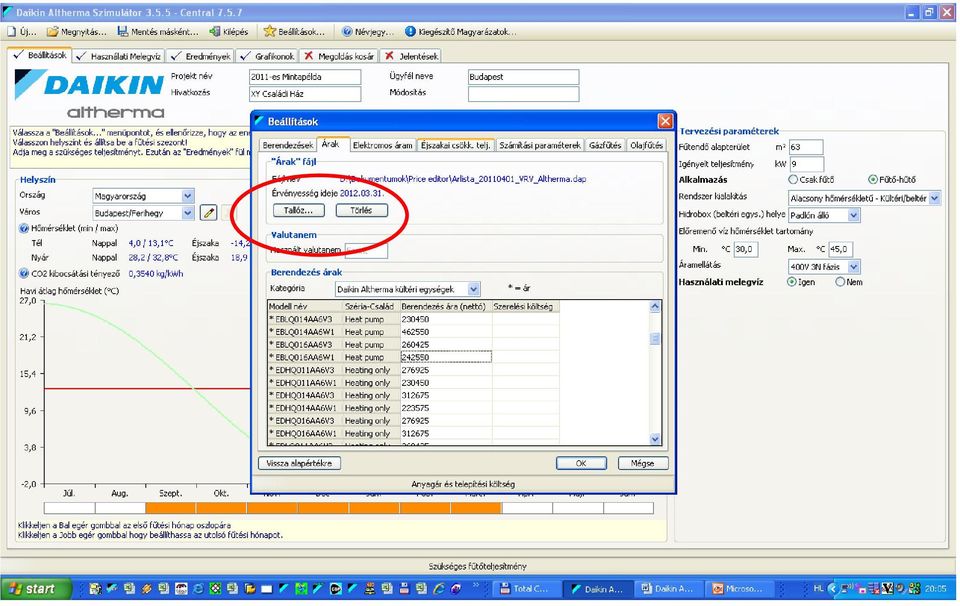Close the Beállítások dialog with red X
This screenshot has height=606, width=960.
(665, 121)
